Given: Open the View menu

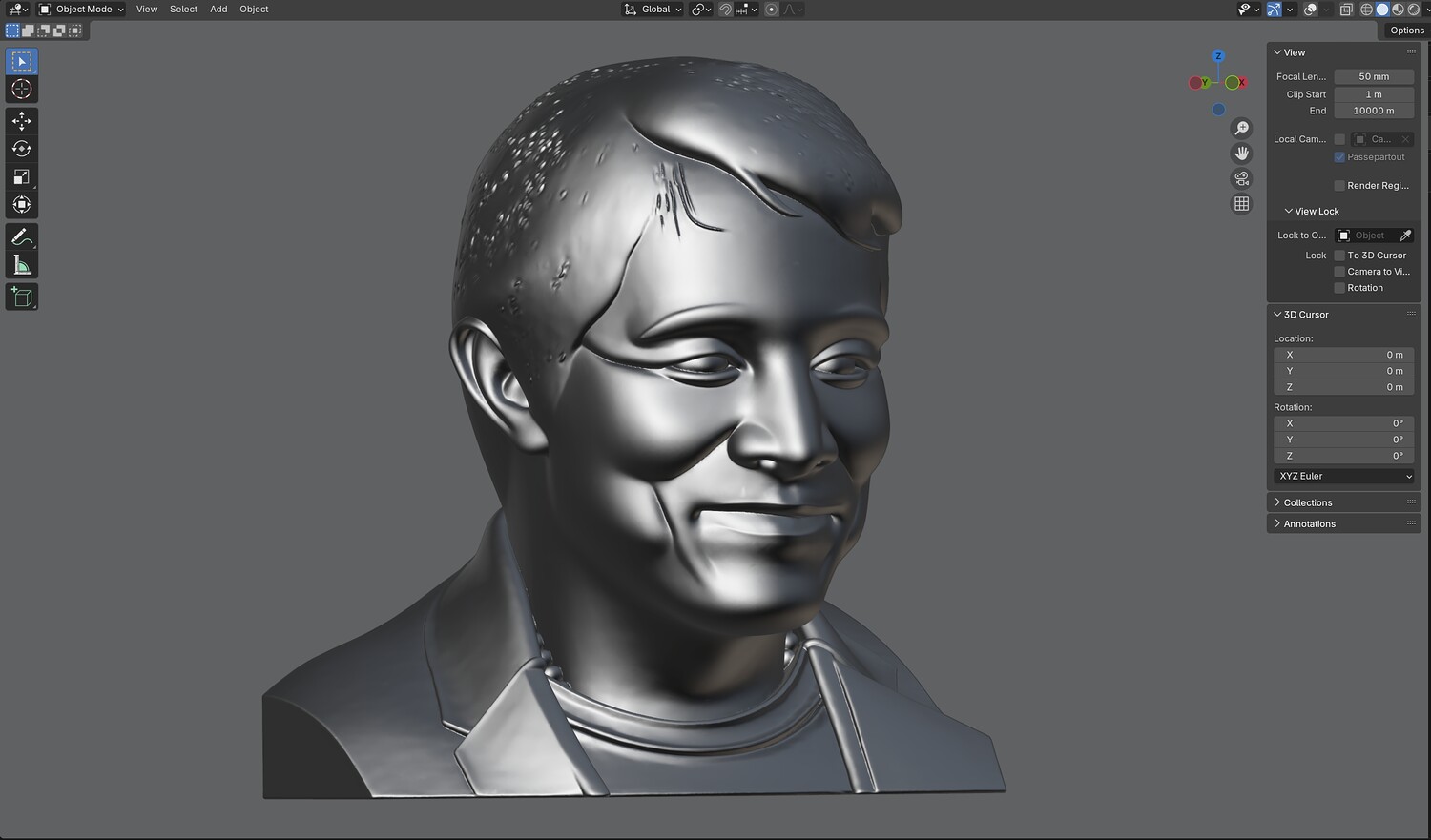Looking at the screenshot, I should 147,10.
